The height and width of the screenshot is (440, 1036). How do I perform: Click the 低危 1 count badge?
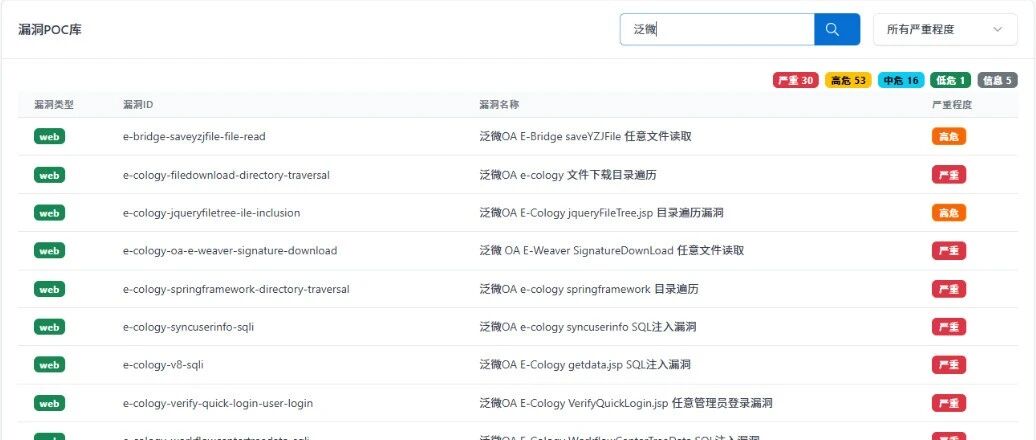(x=951, y=81)
